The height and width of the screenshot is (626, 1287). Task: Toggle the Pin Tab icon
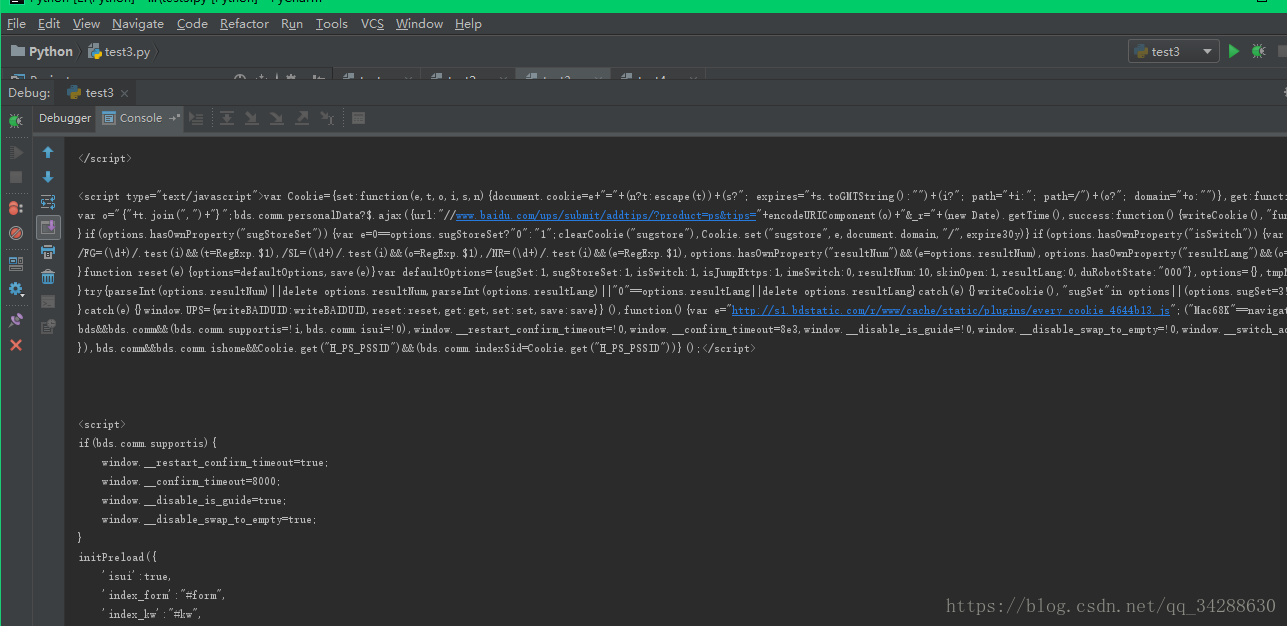pos(16,320)
